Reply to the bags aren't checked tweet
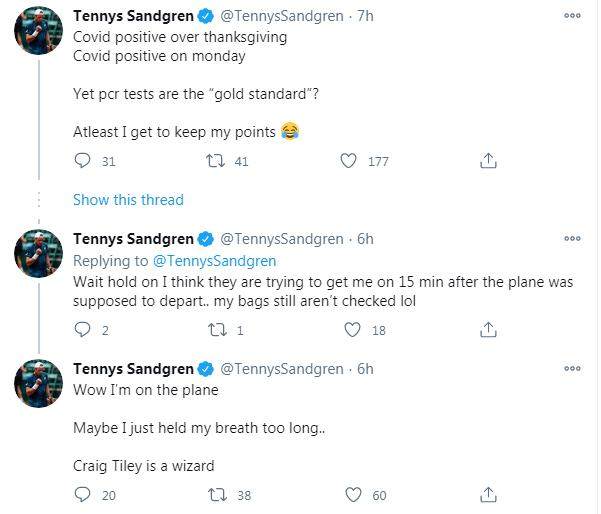Screen dimensions: 601x514 [x=82, y=330]
